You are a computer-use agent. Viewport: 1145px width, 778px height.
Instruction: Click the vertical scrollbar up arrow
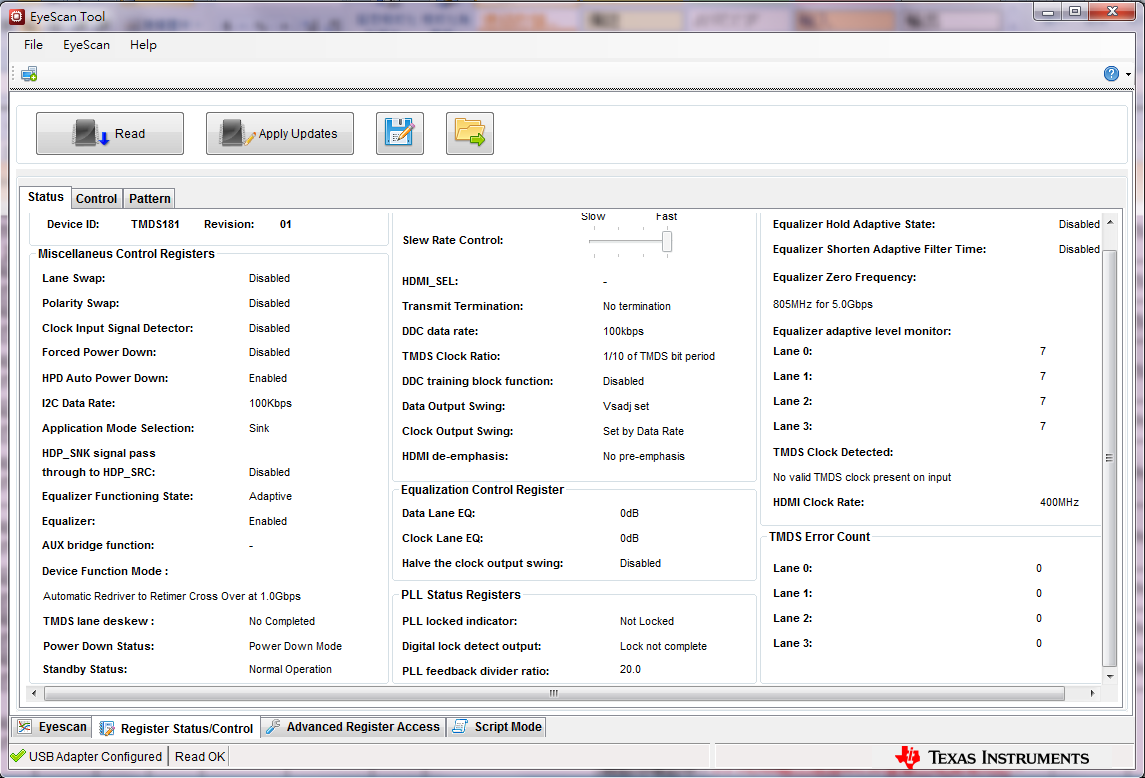[1110, 222]
